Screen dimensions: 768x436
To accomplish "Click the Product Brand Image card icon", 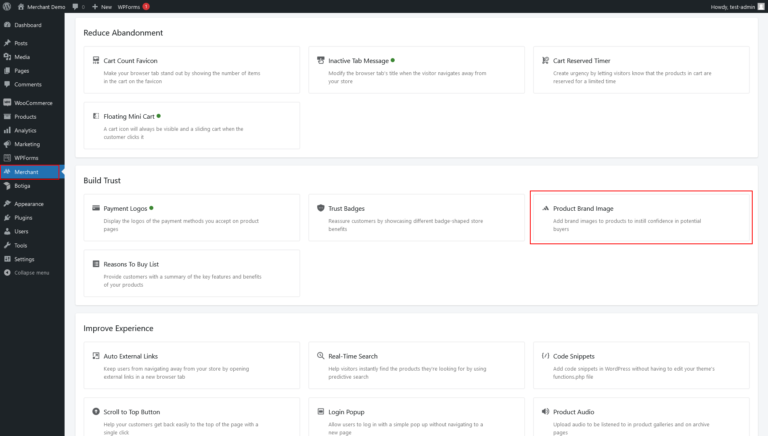I will pos(546,208).
